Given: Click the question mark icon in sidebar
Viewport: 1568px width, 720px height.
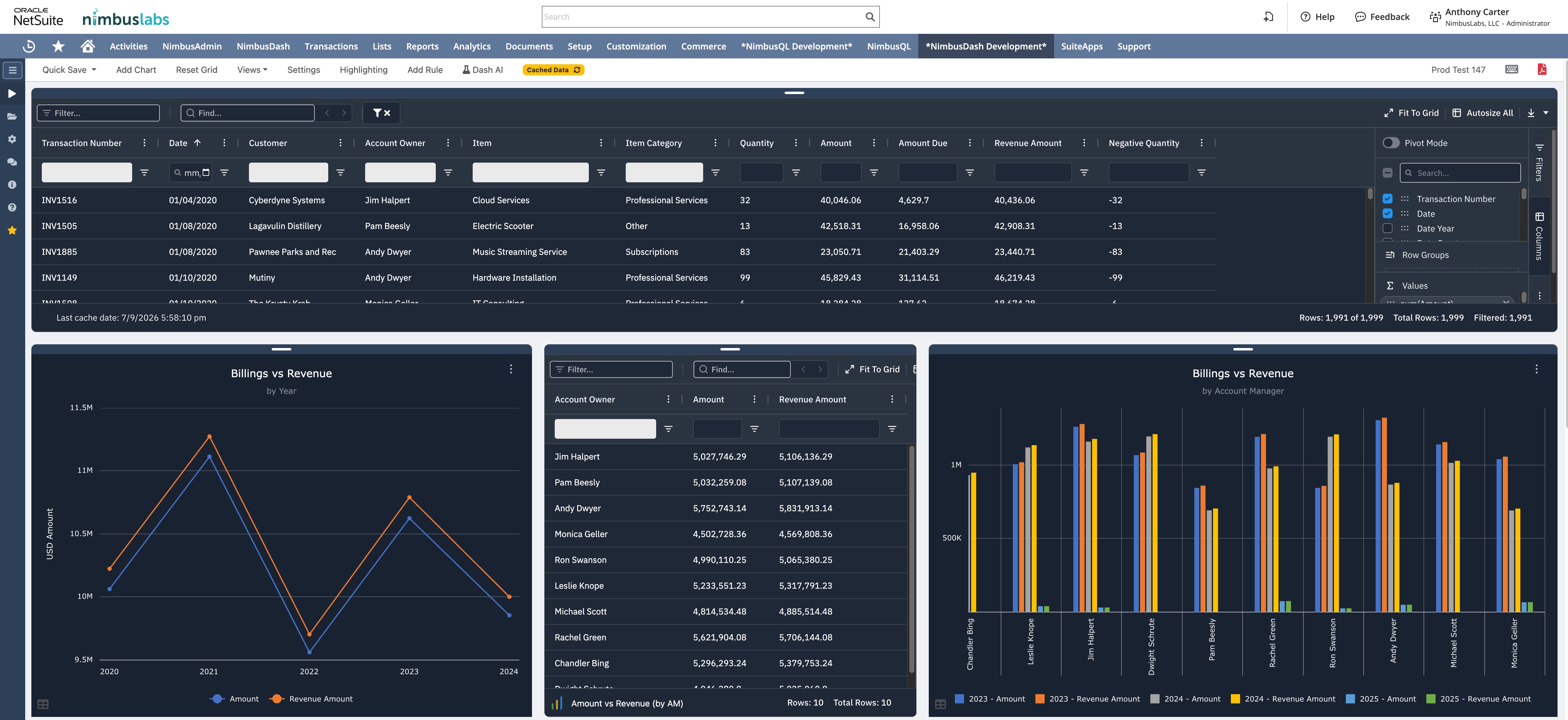Looking at the screenshot, I should coord(12,208).
